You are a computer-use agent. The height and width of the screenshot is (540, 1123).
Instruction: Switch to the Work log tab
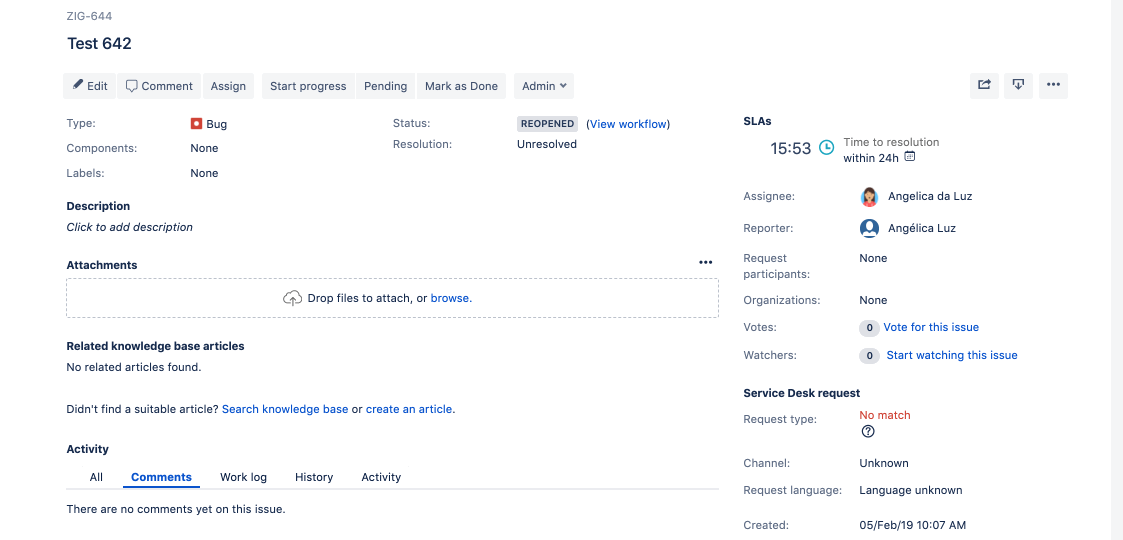pyautogui.click(x=244, y=477)
